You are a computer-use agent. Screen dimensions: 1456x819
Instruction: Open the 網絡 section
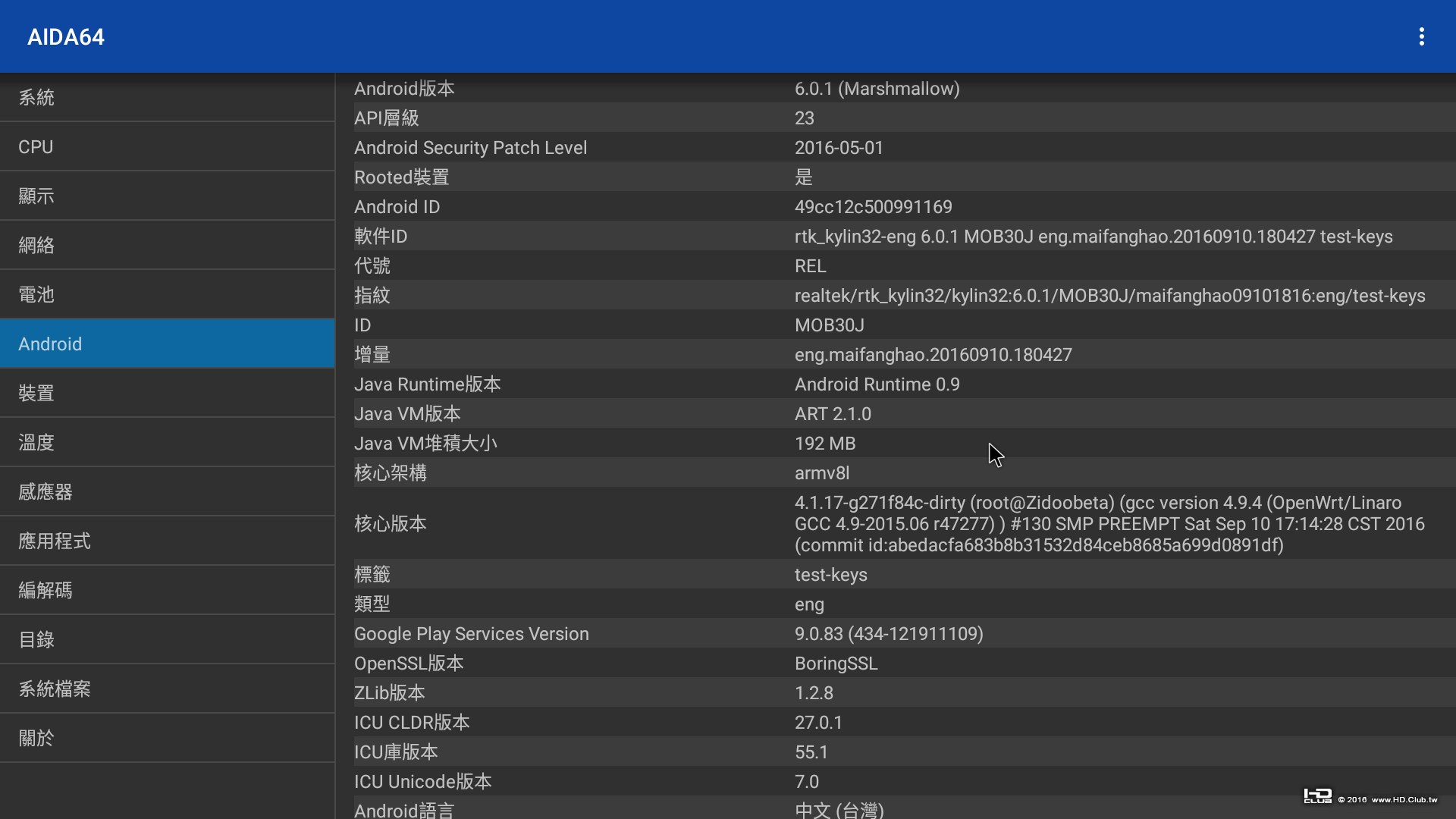[x=167, y=245]
